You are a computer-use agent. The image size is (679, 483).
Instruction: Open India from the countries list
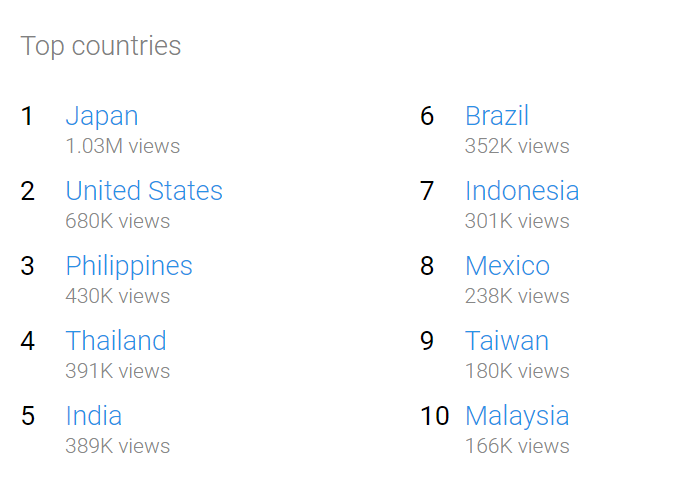point(94,415)
